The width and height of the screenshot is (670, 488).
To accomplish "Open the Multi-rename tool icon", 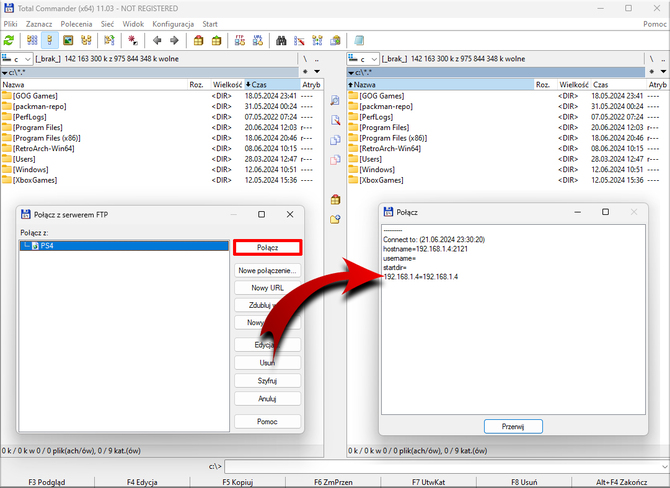I will click(x=299, y=41).
